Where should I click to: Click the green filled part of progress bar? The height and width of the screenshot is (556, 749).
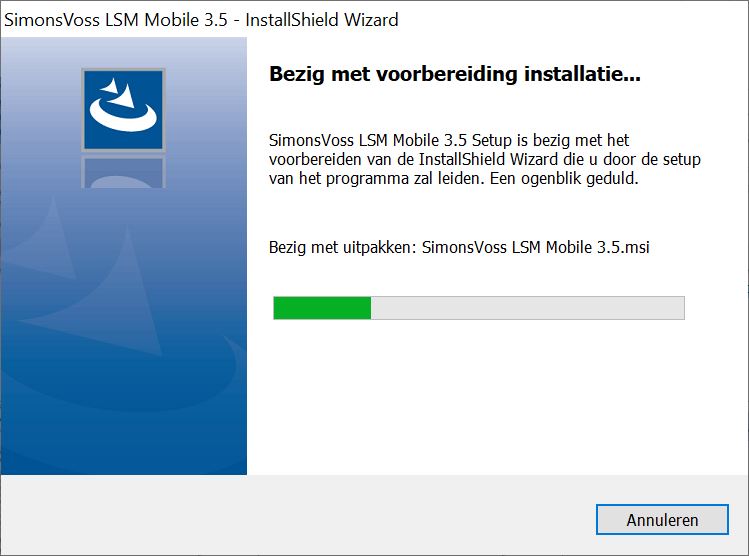pyautogui.click(x=322, y=308)
